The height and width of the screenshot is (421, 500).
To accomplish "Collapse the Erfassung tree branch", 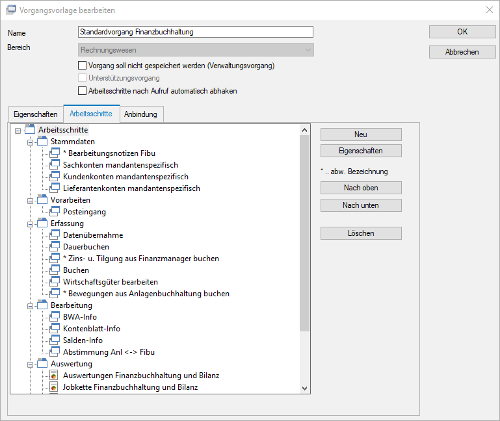I will tap(30, 224).
